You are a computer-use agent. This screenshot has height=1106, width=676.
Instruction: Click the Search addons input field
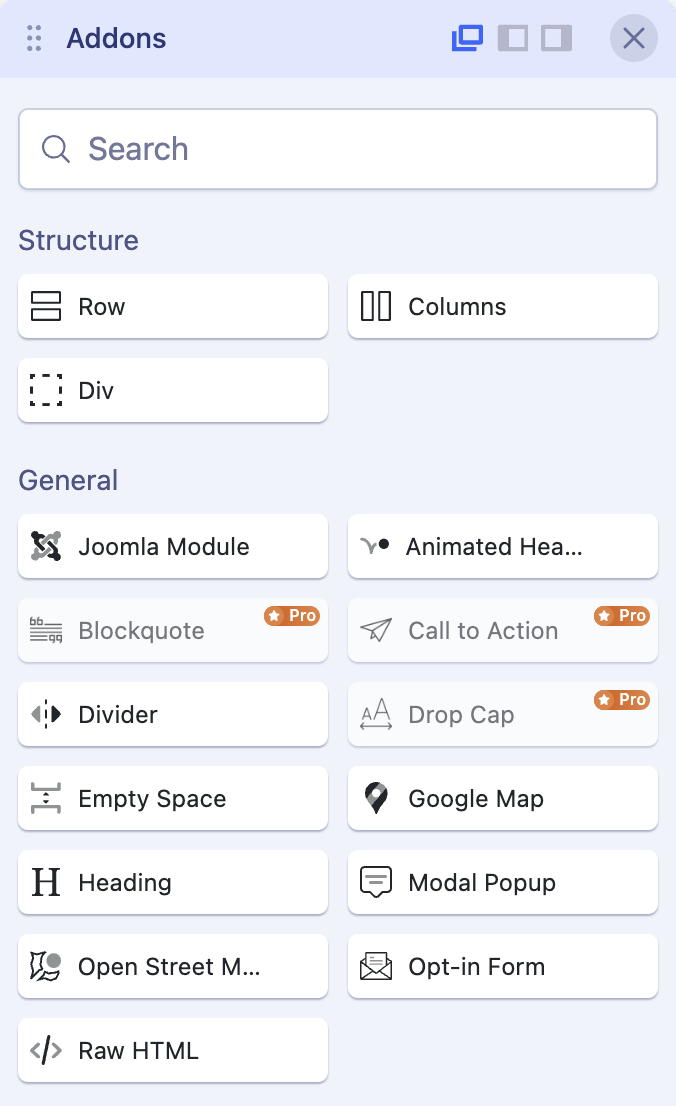[x=338, y=149]
